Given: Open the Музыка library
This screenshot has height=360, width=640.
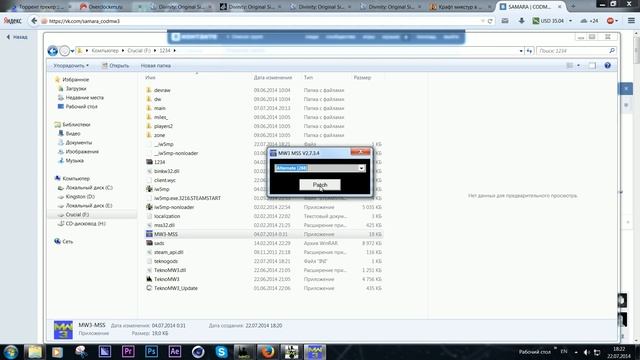Looking at the screenshot, I should pyautogui.click(x=75, y=160).
